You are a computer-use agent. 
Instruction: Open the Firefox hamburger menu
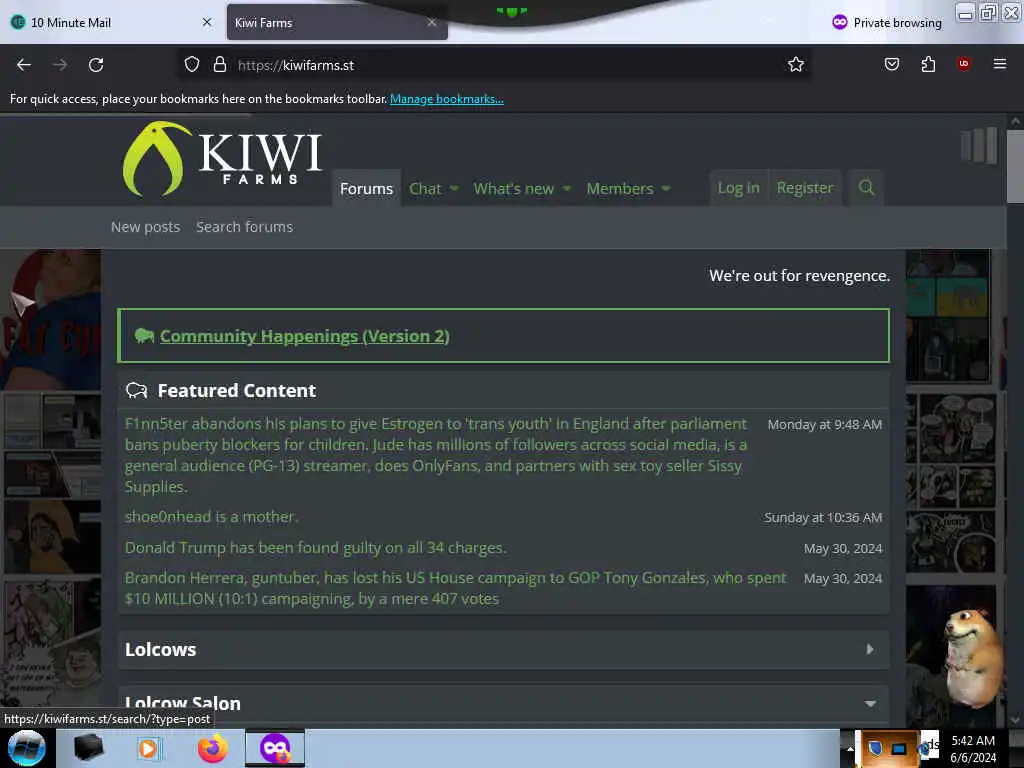(999, 64)
